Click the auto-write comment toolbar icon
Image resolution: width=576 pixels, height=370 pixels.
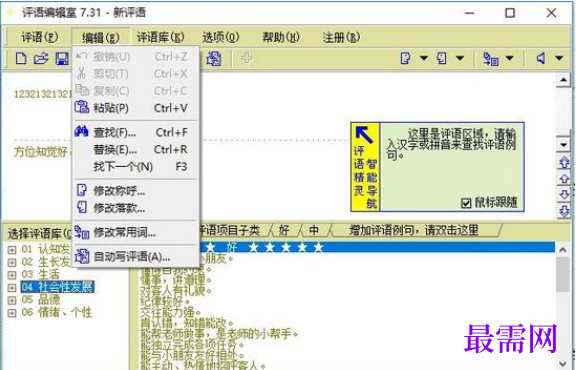click(x=214, y=58)
